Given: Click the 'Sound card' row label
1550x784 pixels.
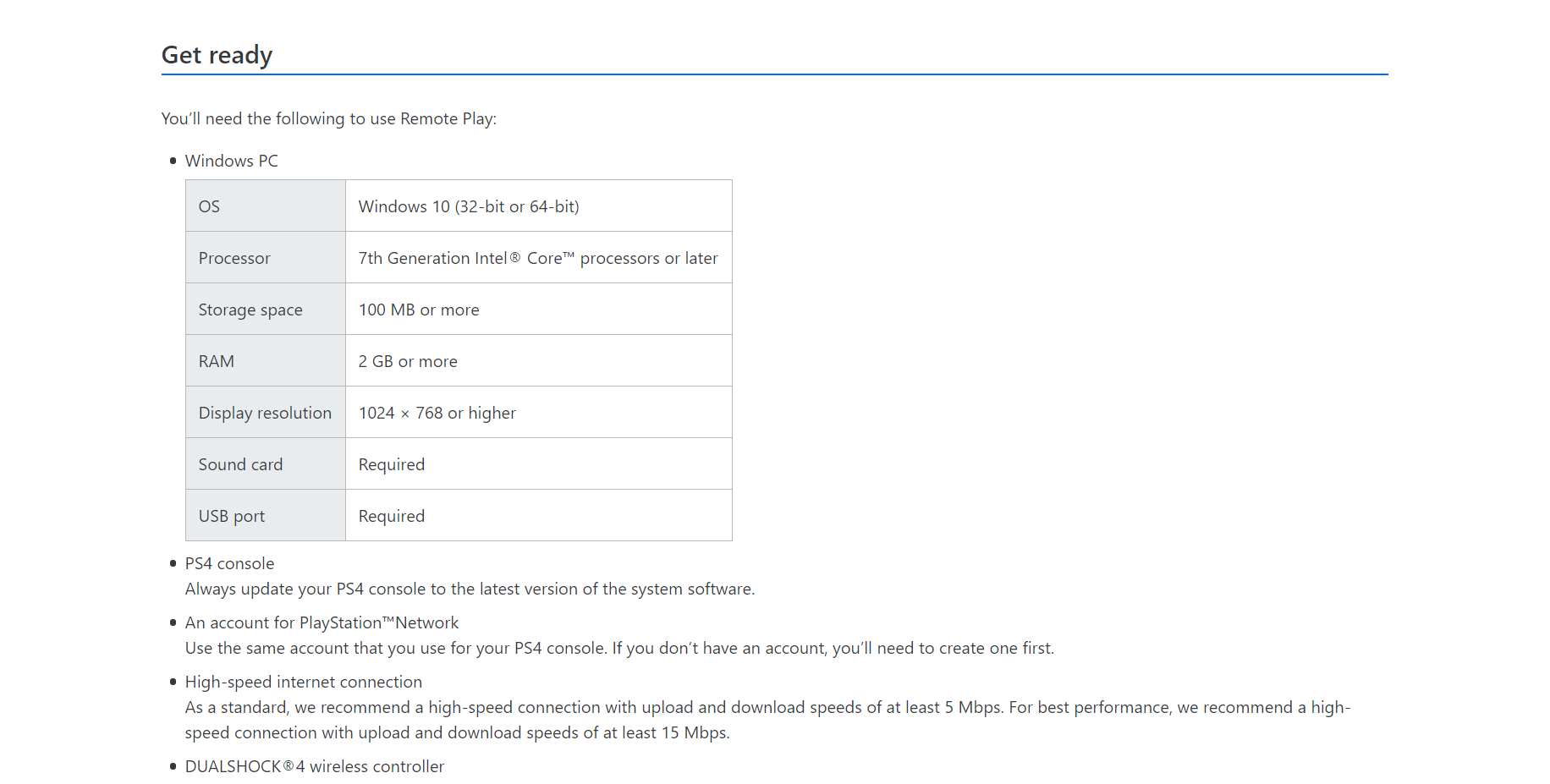Looking at the screenshot, I should point(240,465).
